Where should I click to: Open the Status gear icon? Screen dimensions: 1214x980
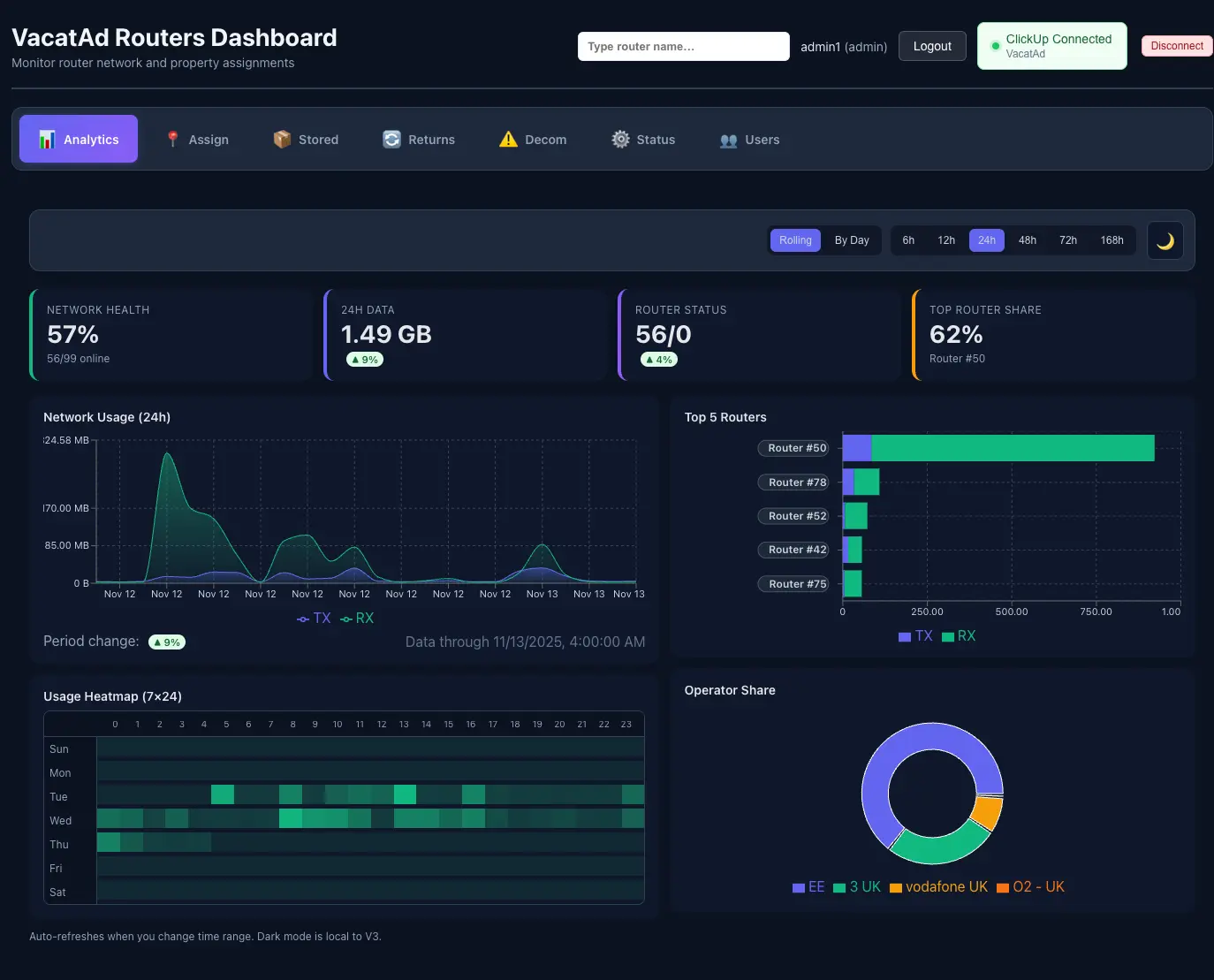click(618, 139)
